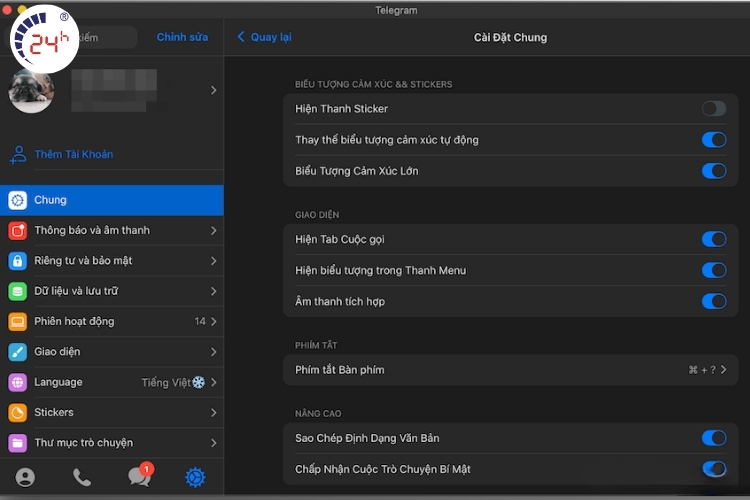Viewport: 750px width, 500px height.
Task: Click the Tiếng Việt language value
Action: (x=166, y=382)
